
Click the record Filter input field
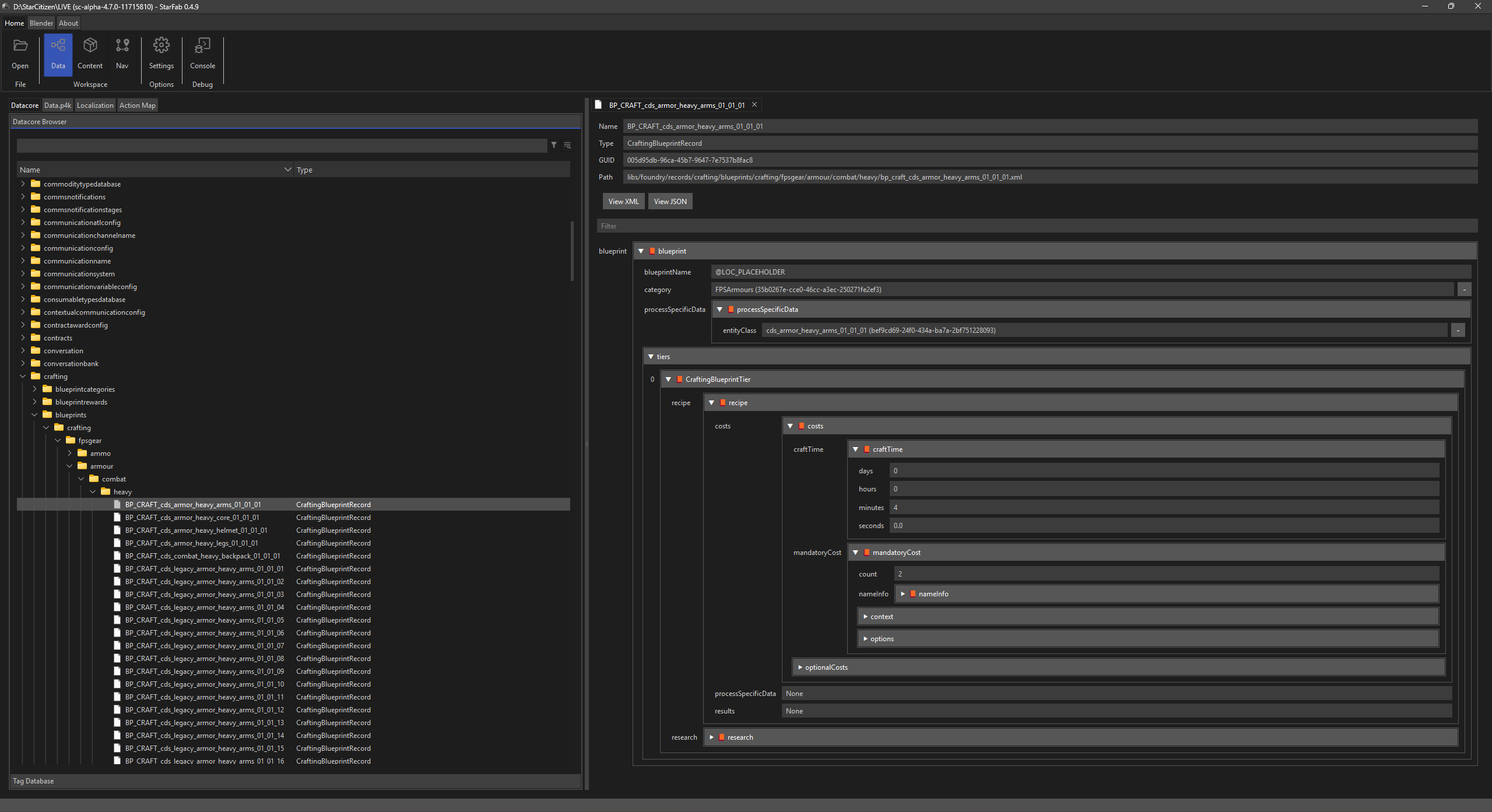[x=1037, y=226]
